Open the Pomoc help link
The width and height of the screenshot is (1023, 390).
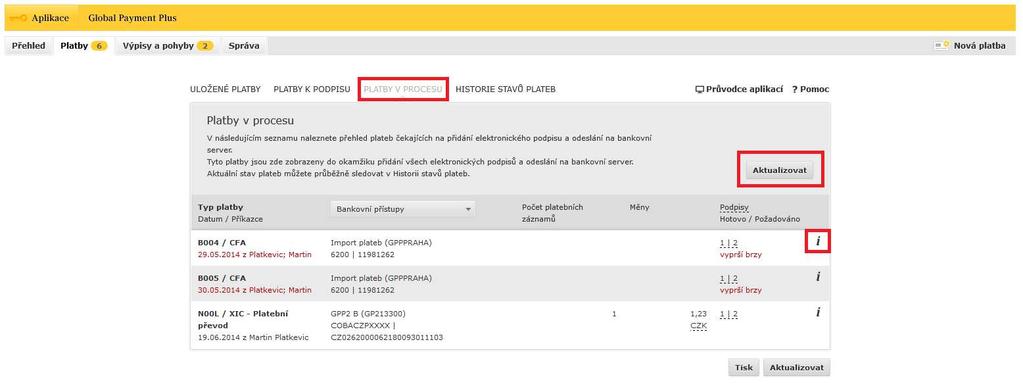click(811, 89)
